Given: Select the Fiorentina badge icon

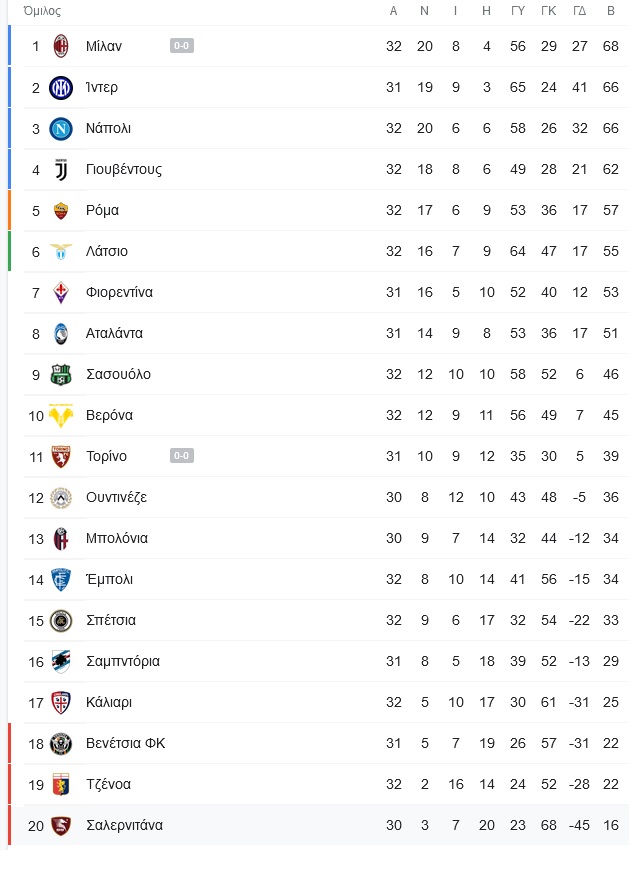Looking at the screenshot, I should pos(61,293).
